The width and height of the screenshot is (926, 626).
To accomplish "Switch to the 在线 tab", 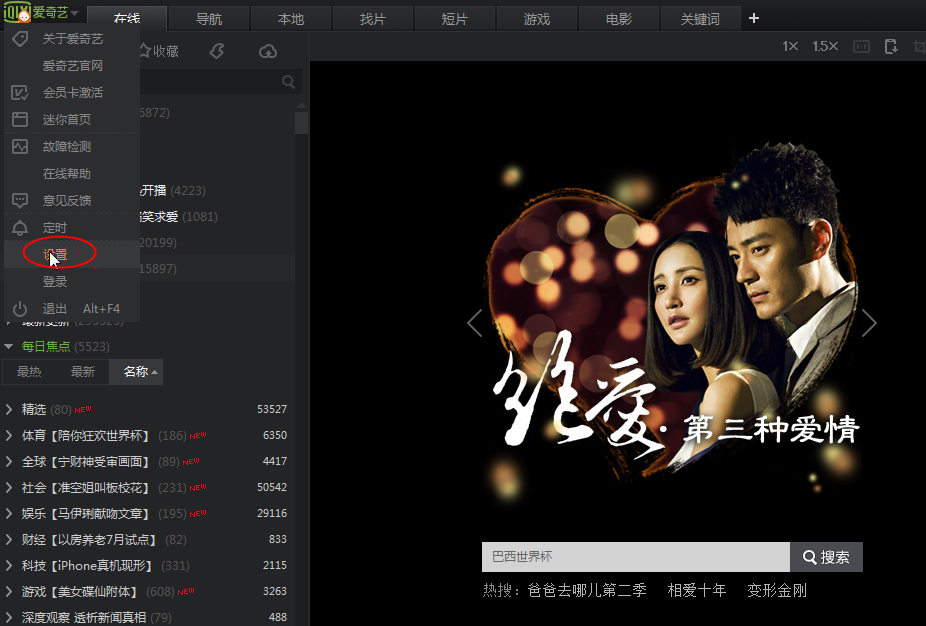I will pyautogui.click(x=127, y=19).
